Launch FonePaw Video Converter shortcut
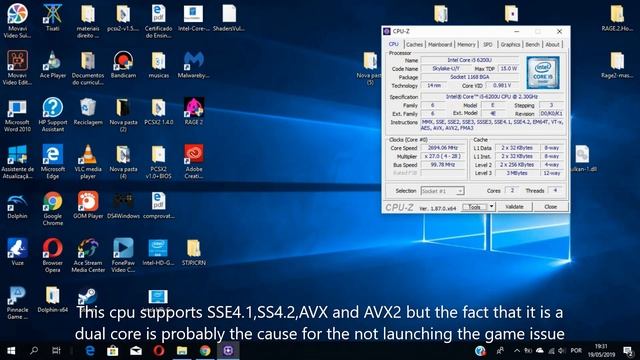 click(x=123, y=255)
